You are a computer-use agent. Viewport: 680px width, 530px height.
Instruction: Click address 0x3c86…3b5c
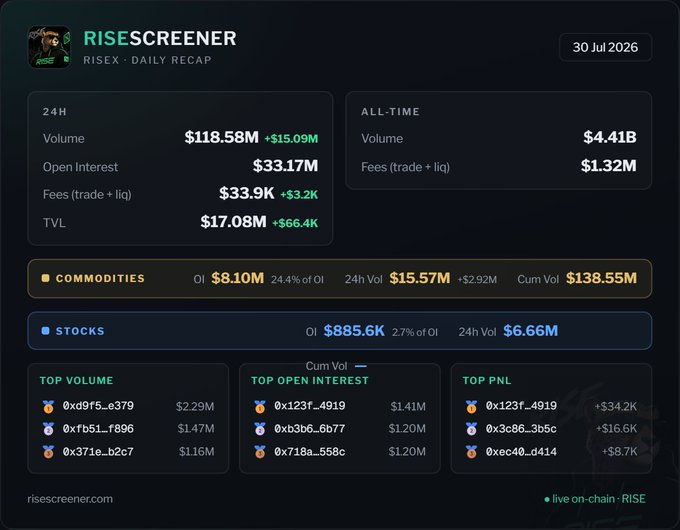pyautogui.click(x=521, y=429)
